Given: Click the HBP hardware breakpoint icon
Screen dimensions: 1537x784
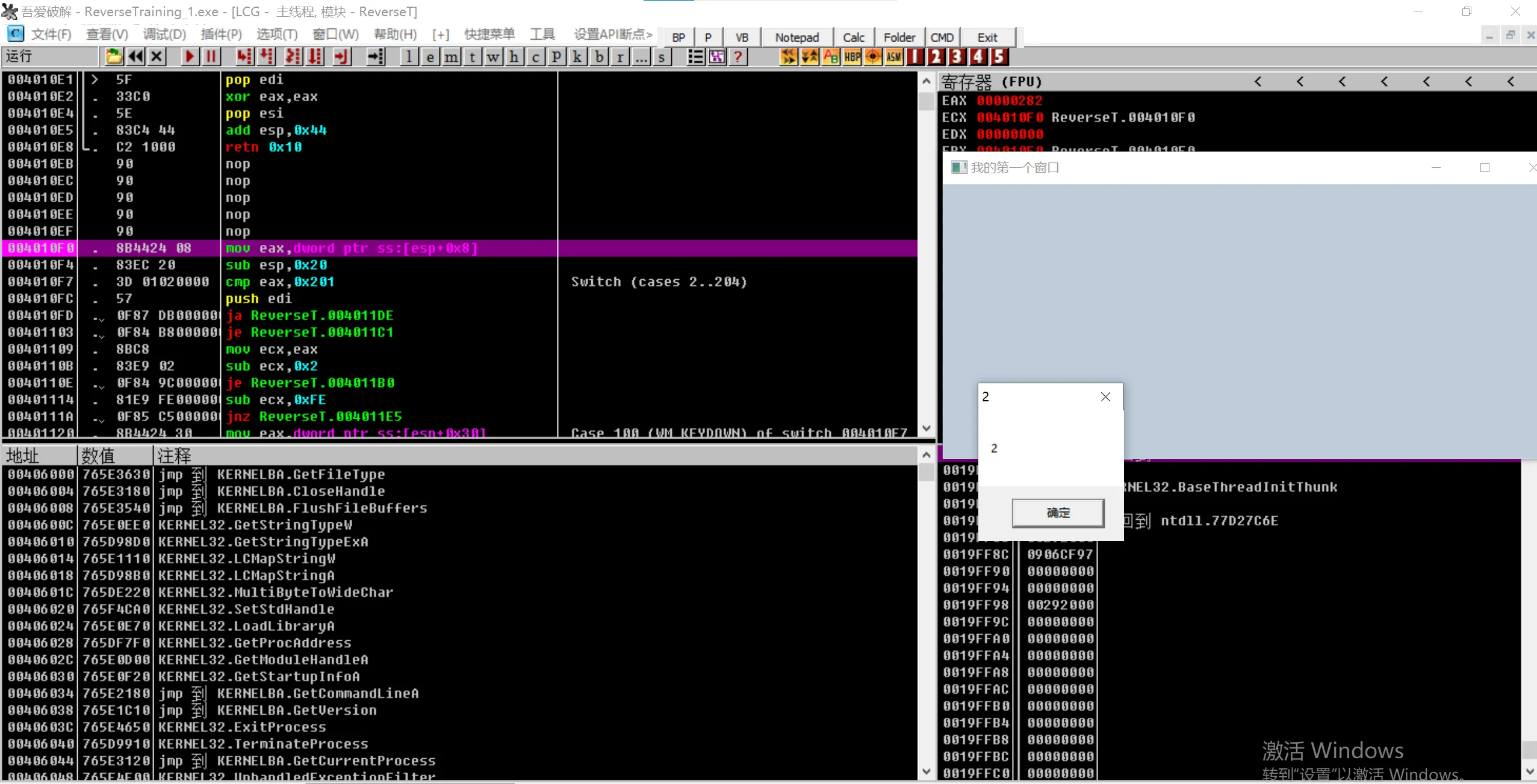Looking at the screenshot, I should 852,57.
